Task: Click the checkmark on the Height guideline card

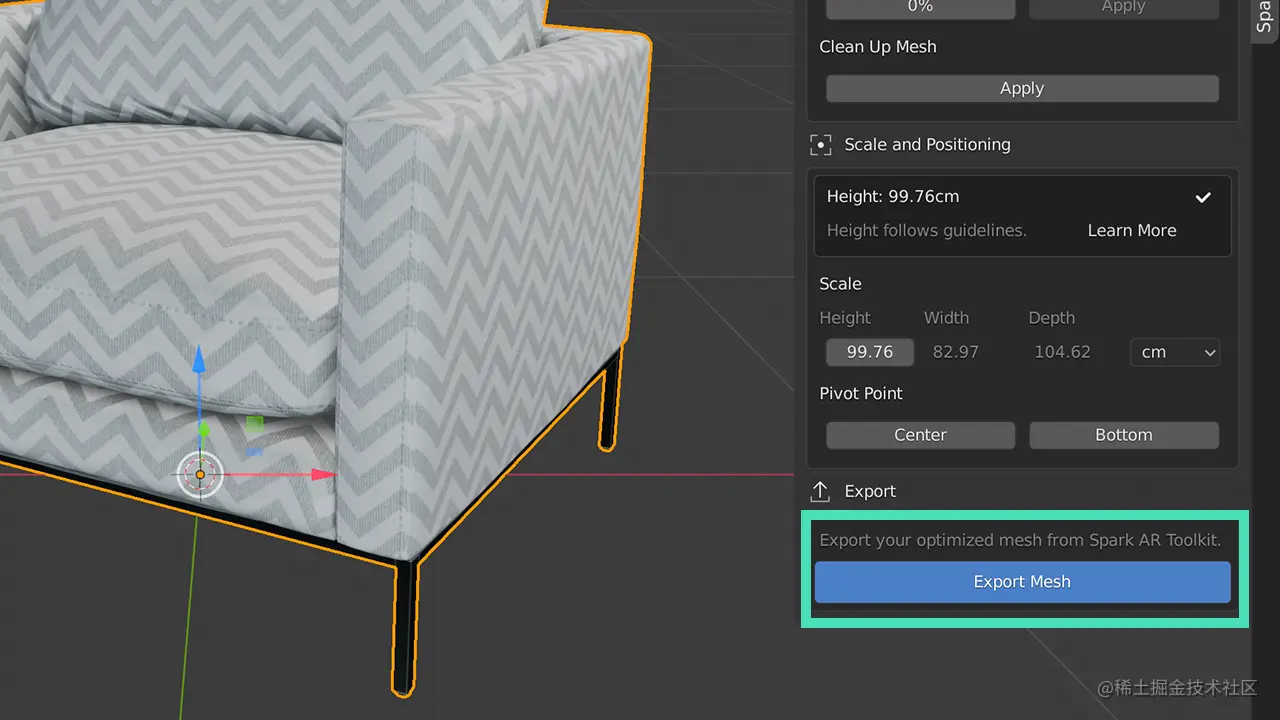Action: coord(1203,197)
